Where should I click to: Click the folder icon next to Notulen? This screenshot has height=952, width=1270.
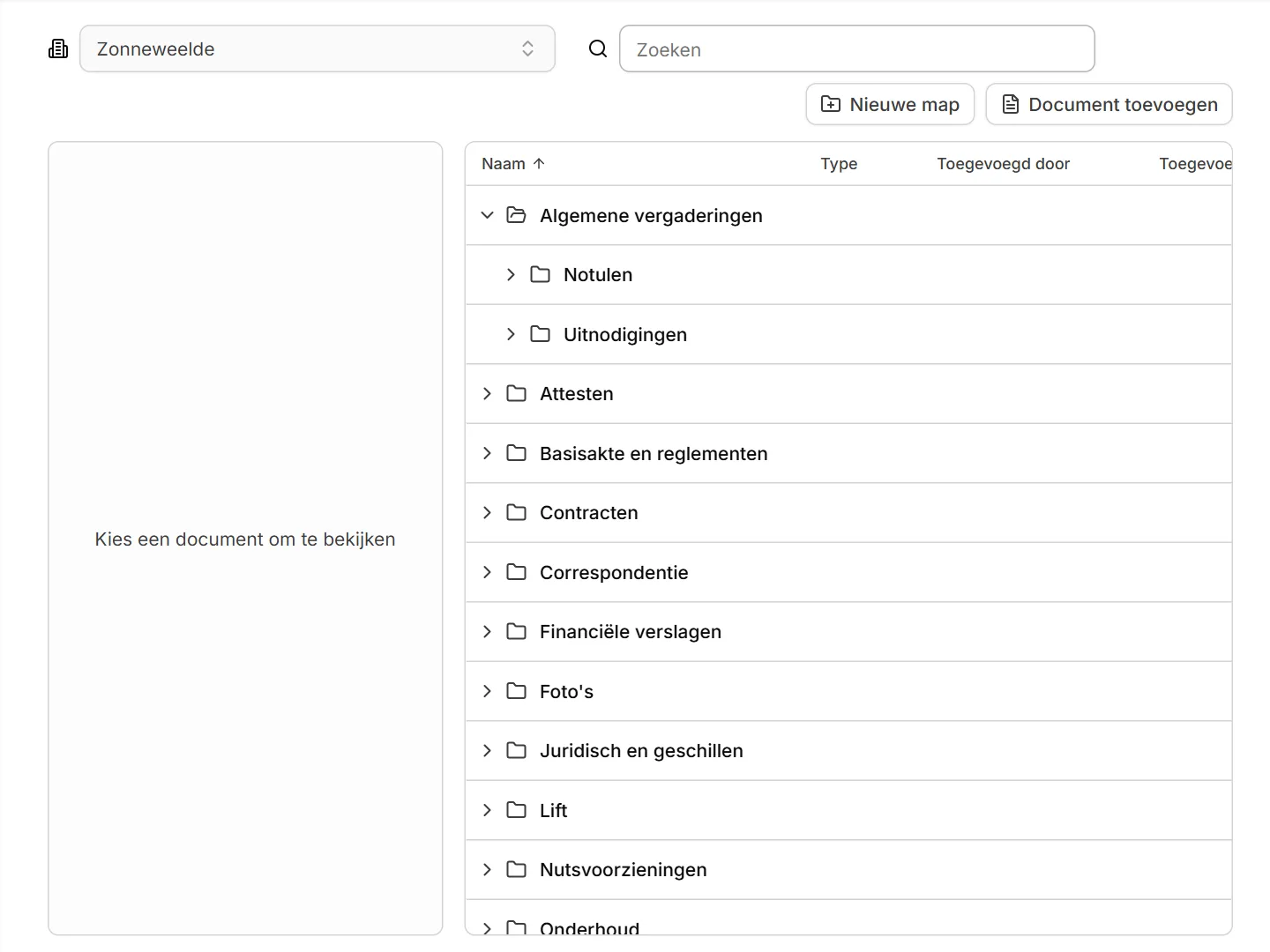pyautogui.click(x=540, y=275)
